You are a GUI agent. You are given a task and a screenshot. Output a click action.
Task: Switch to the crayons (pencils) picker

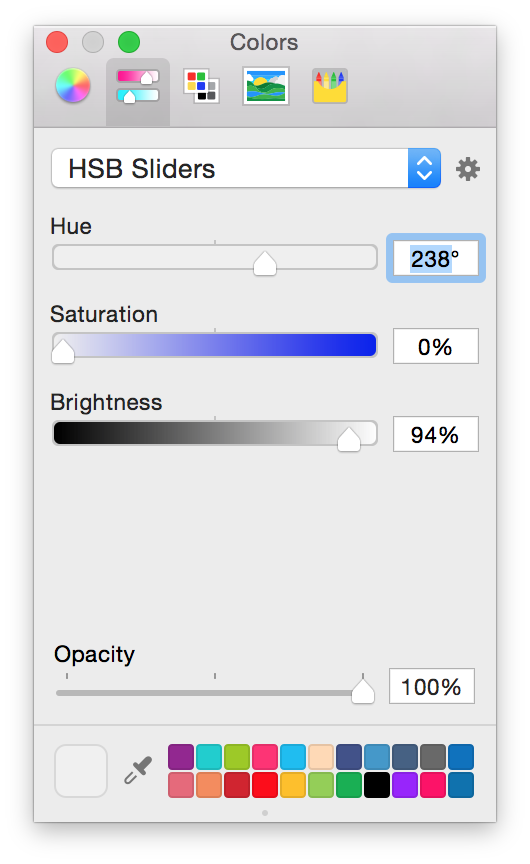(x=329, y=86)
